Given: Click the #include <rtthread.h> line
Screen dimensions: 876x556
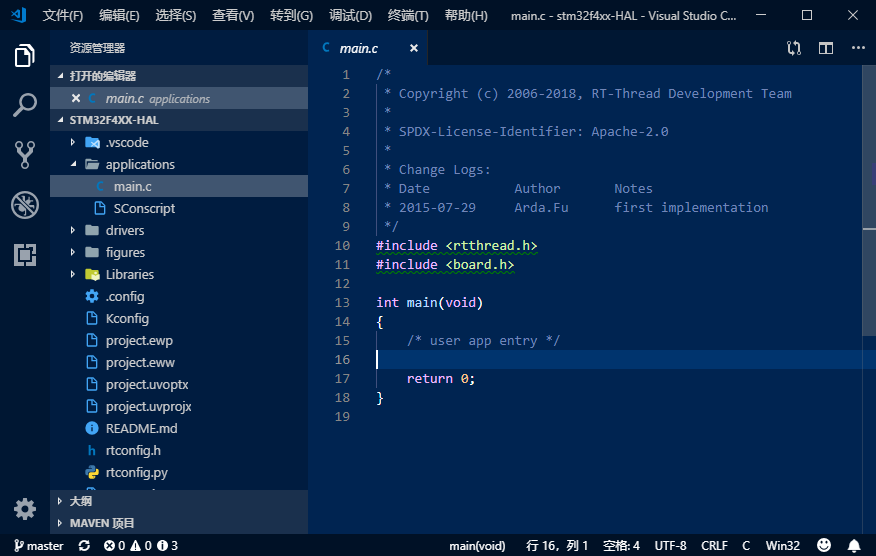Looking at the screenshot, I should [456, 246].
